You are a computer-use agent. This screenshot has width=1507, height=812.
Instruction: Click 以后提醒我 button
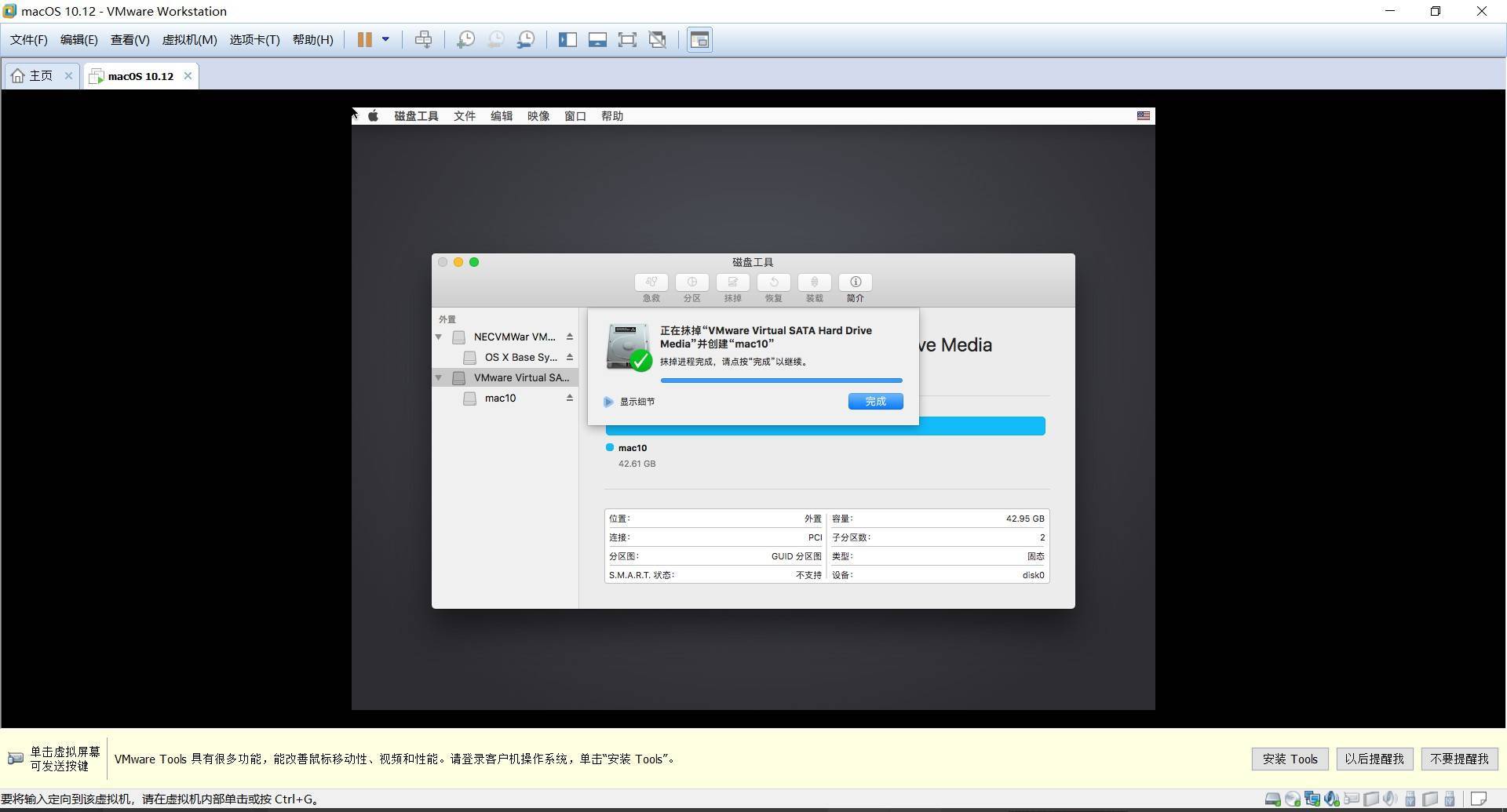click(1374, 759)
